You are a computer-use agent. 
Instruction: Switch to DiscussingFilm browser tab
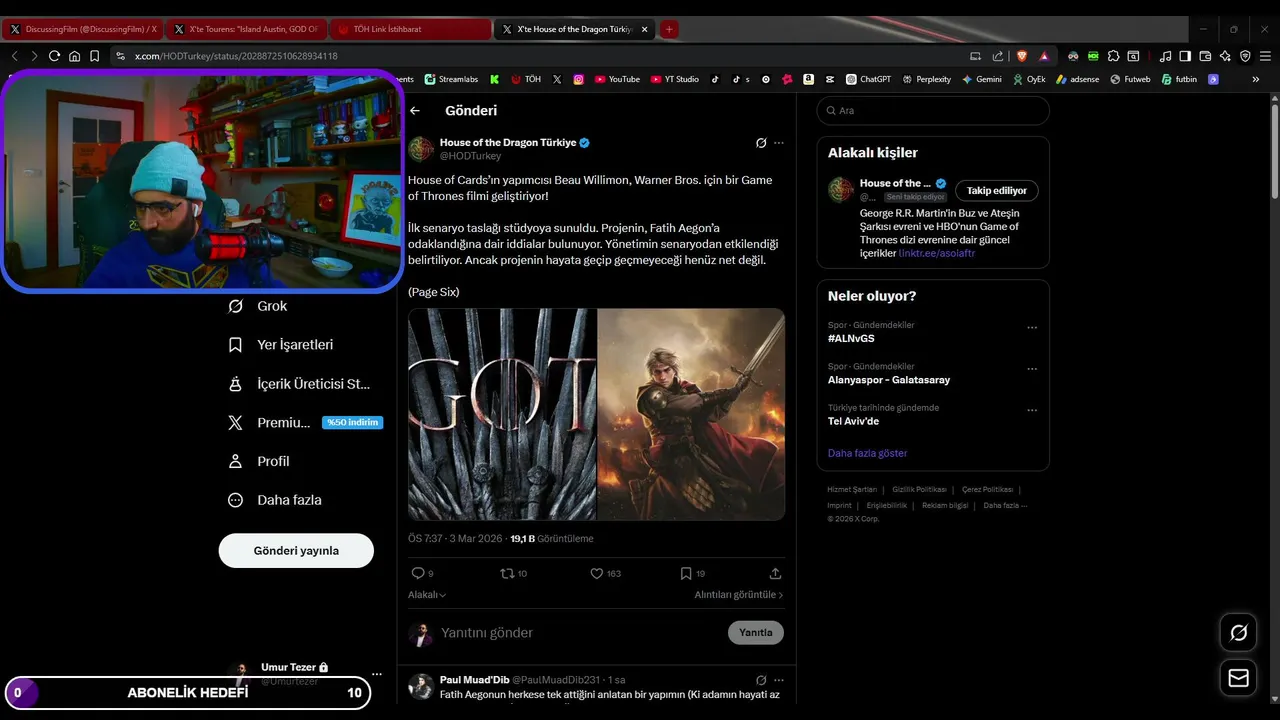[83, 30]
